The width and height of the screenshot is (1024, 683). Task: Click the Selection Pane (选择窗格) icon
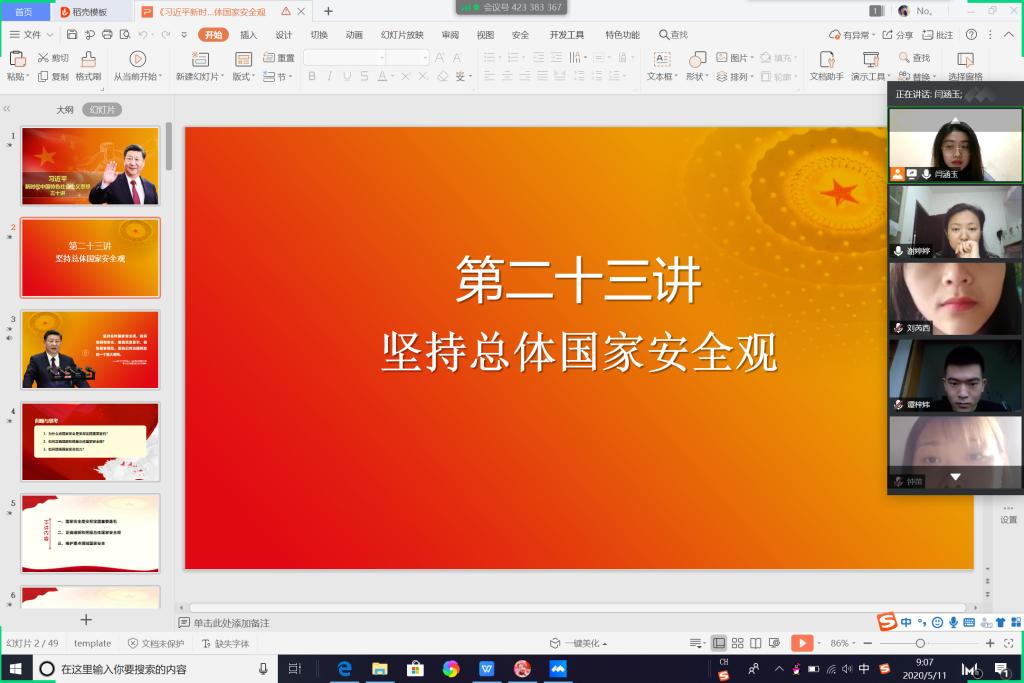coord(965,60)
